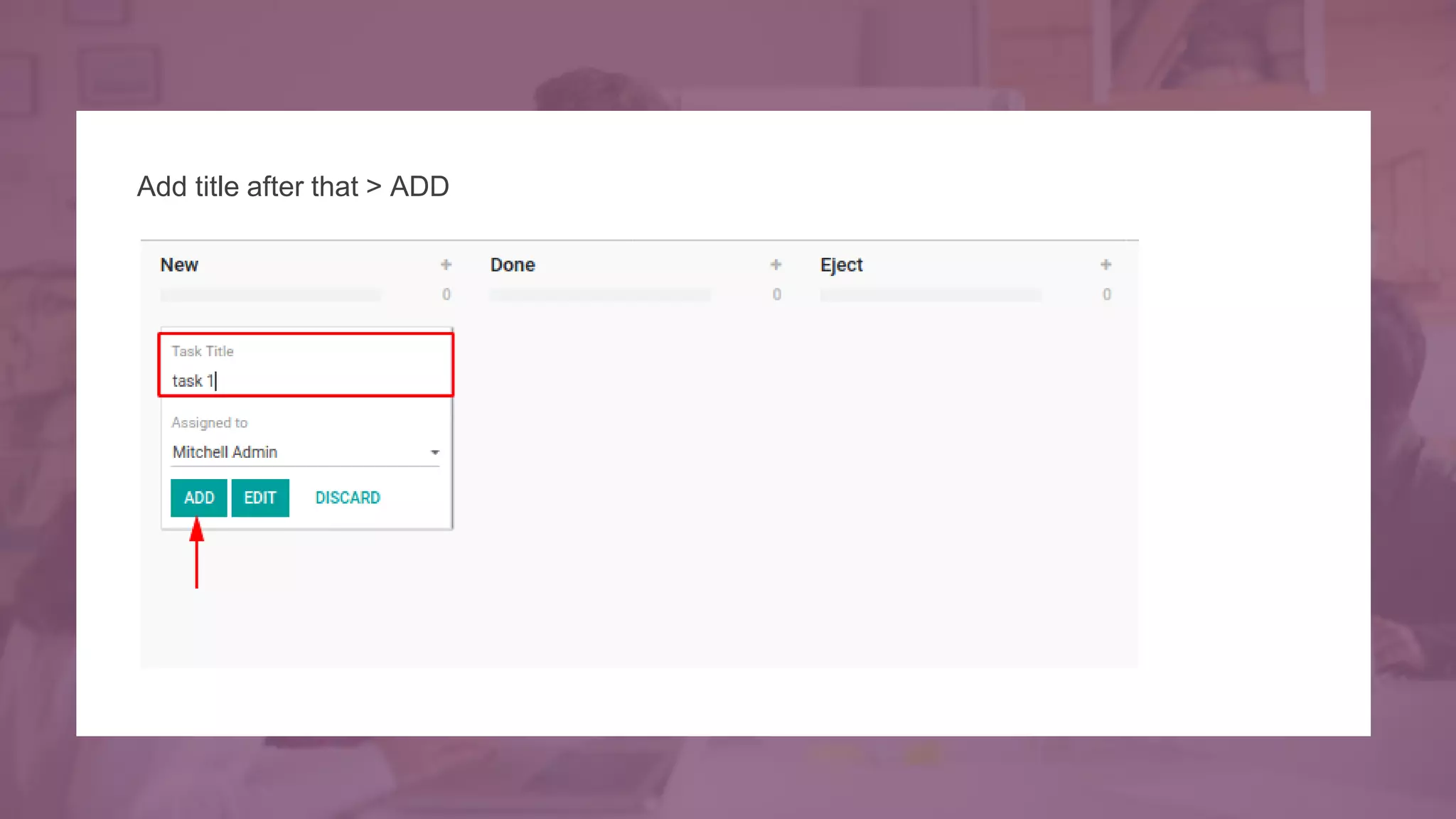Select the Done column header
Screen dimensions: 1456x819
tap(513, 265)
